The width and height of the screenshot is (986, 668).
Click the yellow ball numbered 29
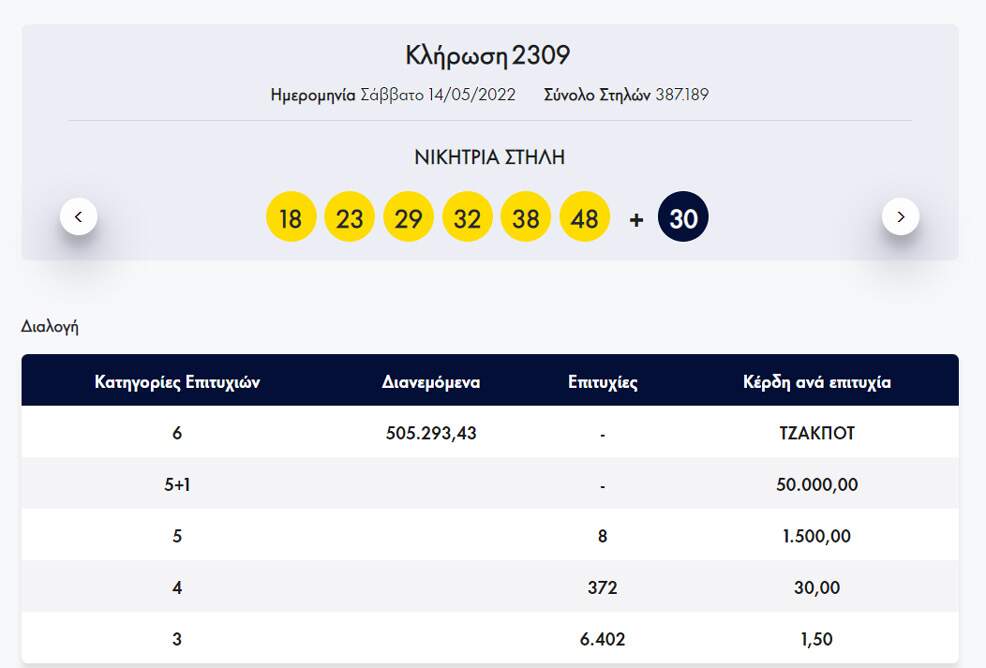pyautogui.click(x=408, y=218)
